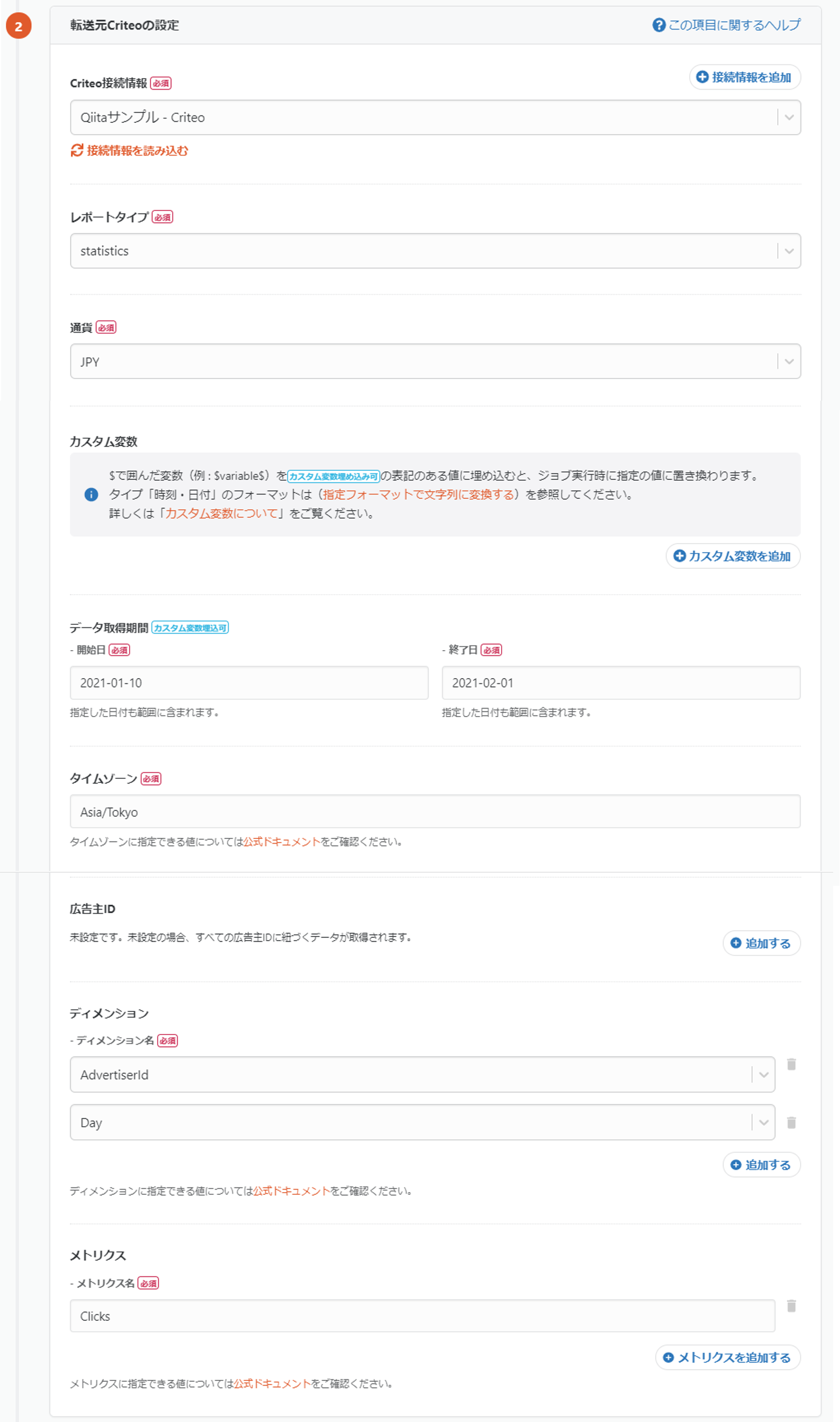Click 転送元Criteoの設定 section heading

tap(124, 25)
